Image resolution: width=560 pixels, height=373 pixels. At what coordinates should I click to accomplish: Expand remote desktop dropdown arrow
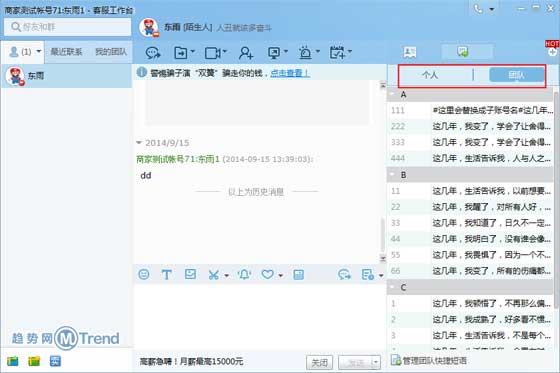[x=286, y=51]
